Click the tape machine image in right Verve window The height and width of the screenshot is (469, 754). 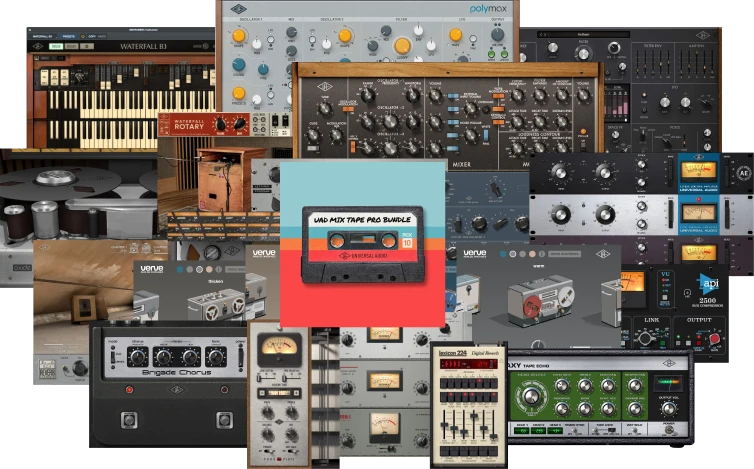point(541,299)
